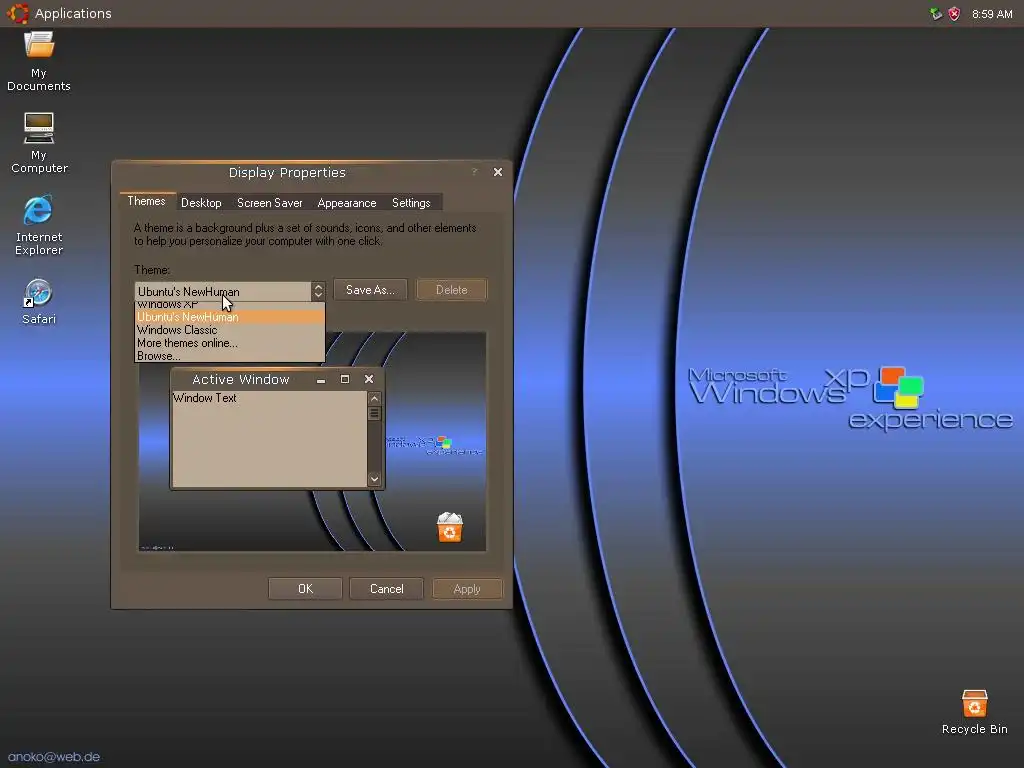1024x768 pixels.
Task: Open the Screen Saver tab
Action: pyautogui.click(x=270, y=203)
